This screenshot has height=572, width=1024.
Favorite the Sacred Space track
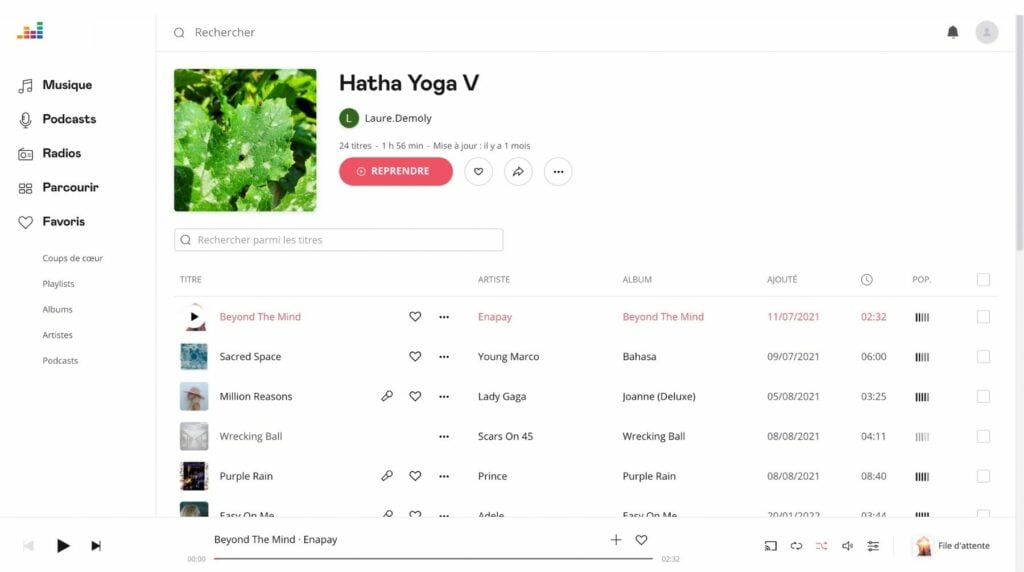click(x=415, y=357)
